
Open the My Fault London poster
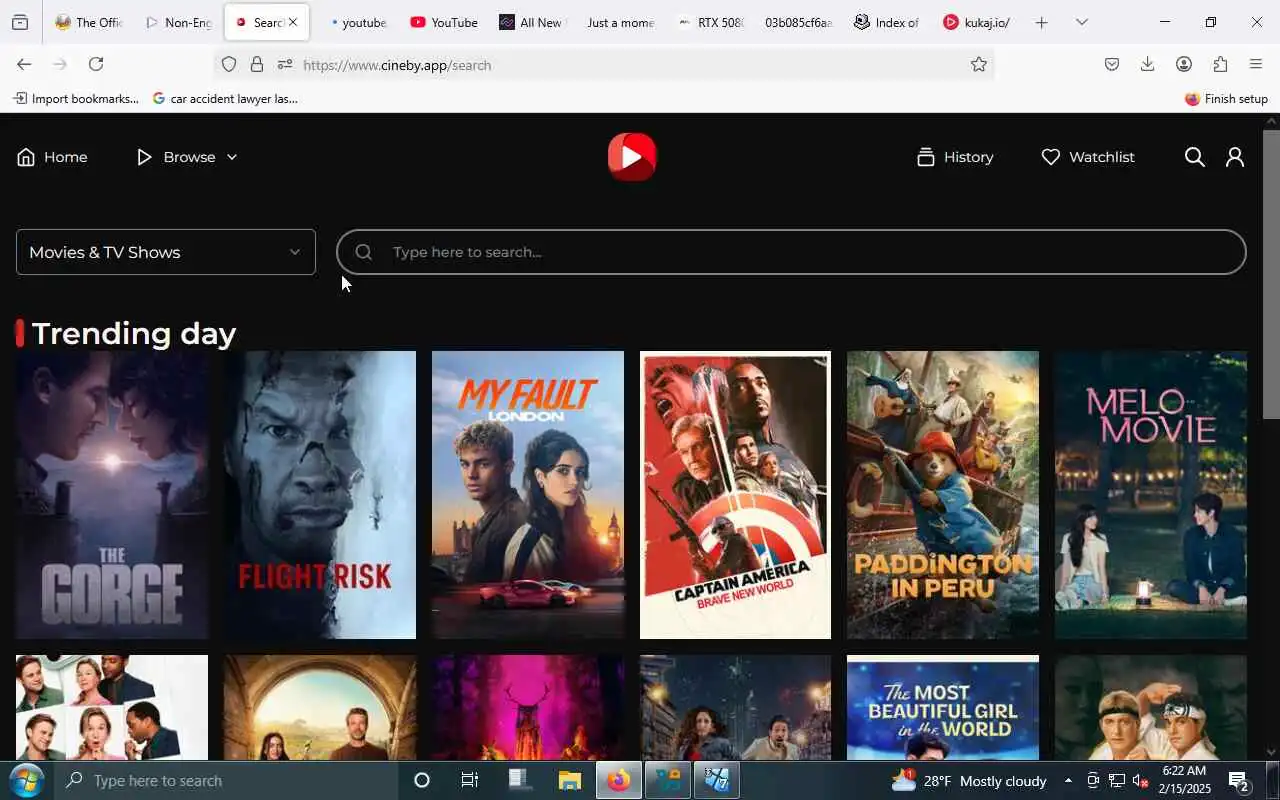pyautogui.click(x=528, y=495)
